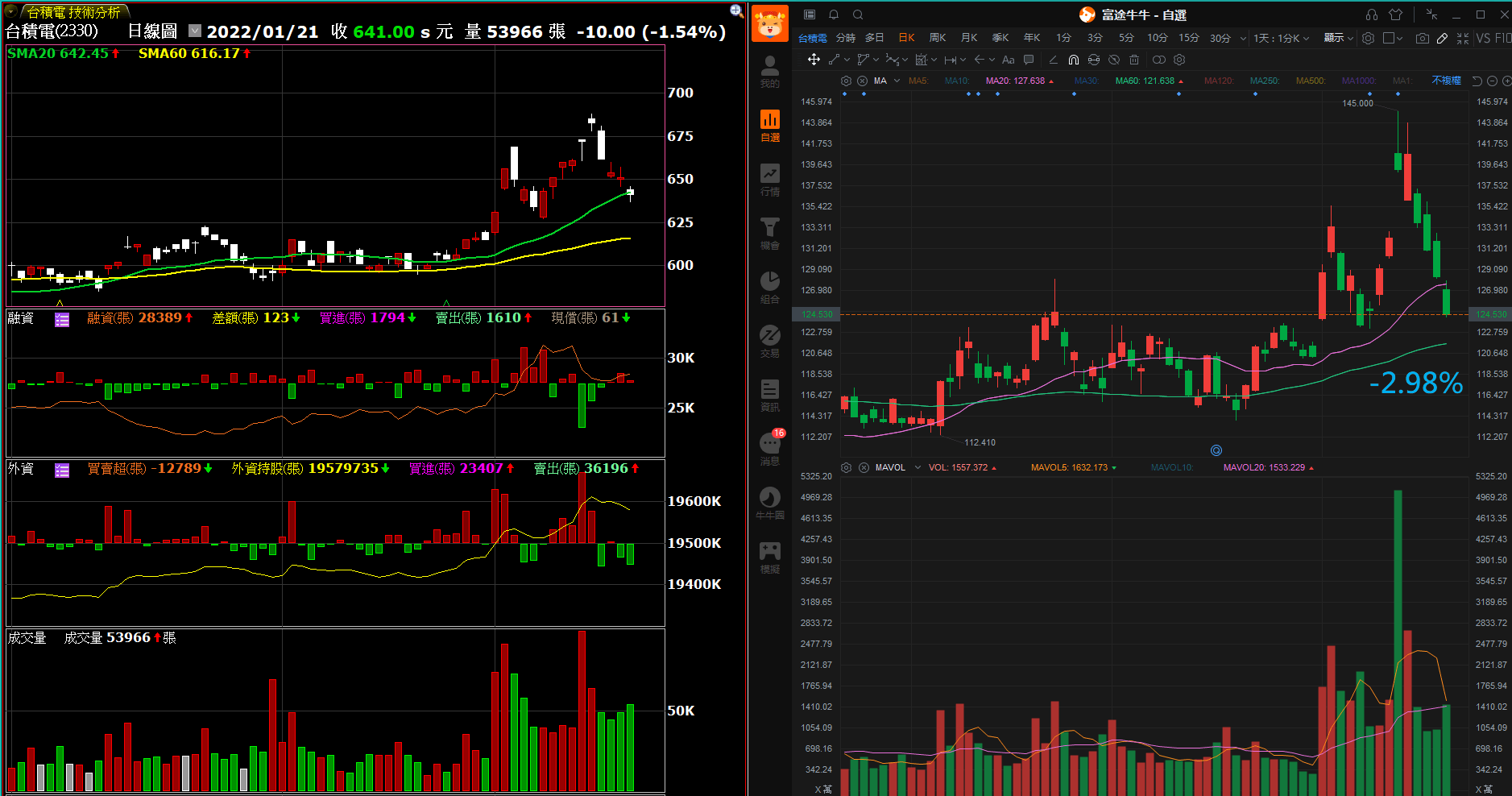This screenshot has height=796, width=1512.
Task: Expand the line drawing tool dropdown arrow
Action: [847, 60]
